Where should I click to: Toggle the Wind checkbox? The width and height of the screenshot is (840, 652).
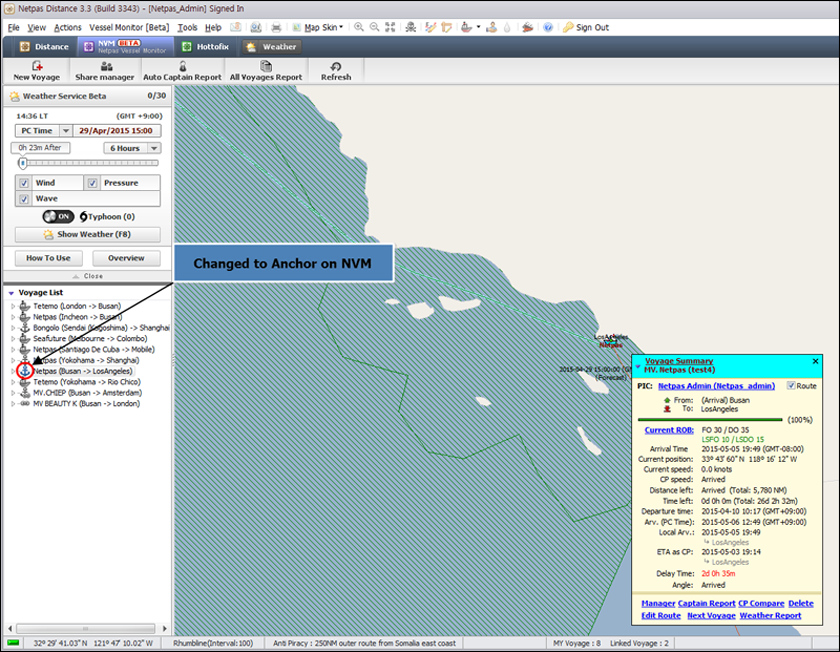click(x=24, y=183)
